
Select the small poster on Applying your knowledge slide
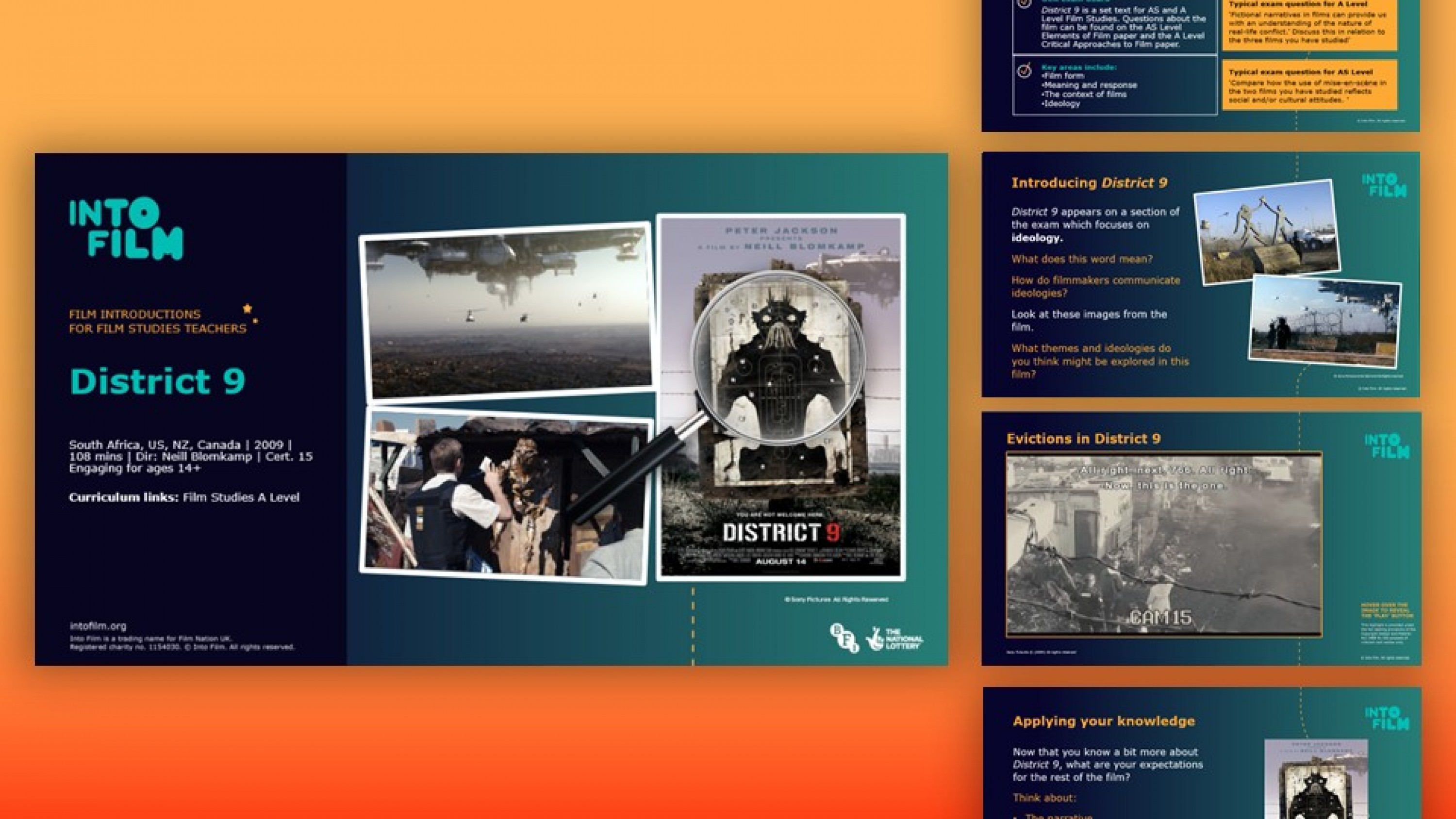pyautogui.click(x=1316, y=779)
